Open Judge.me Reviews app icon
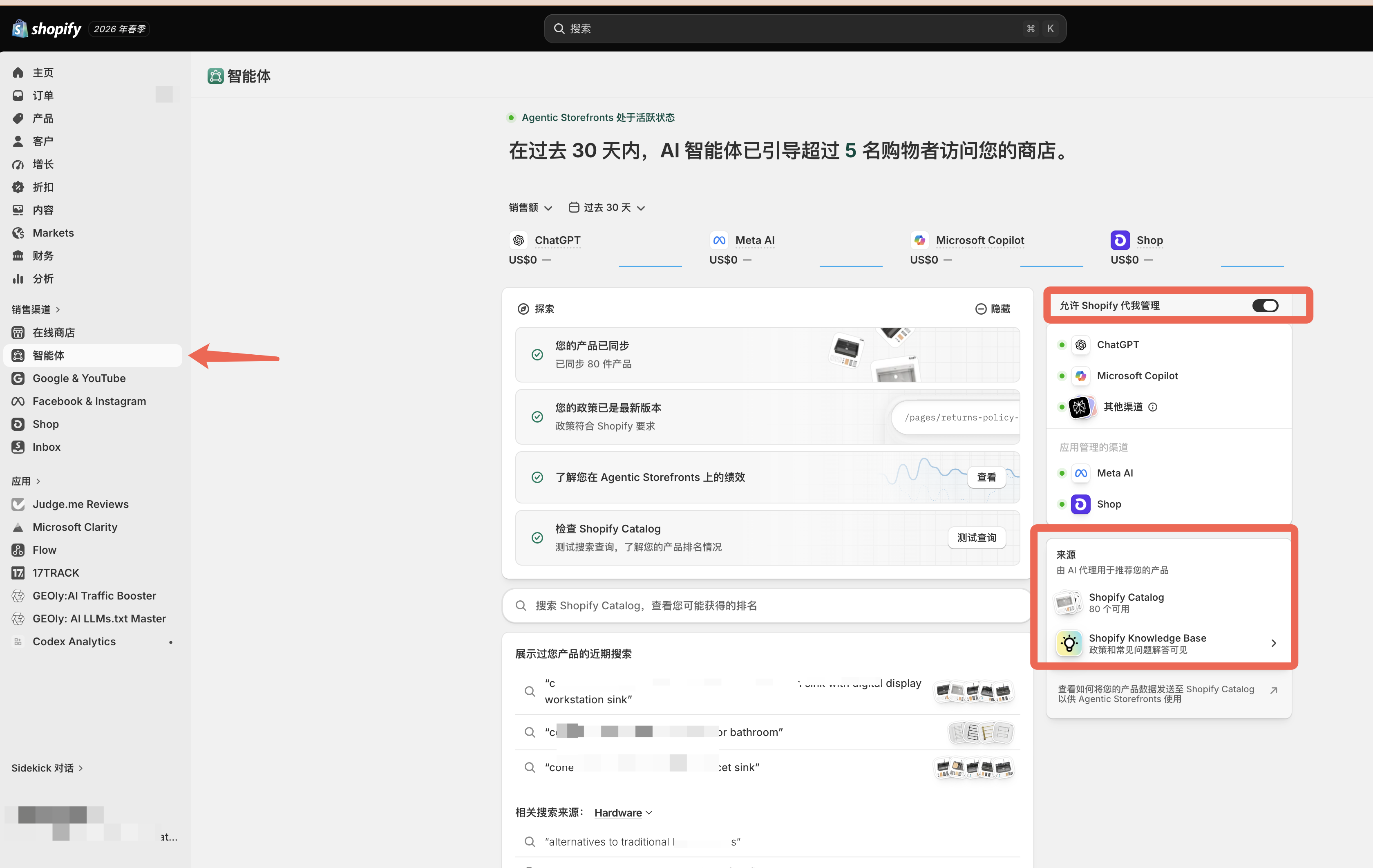The width and height of the screenshot is (1373, 868). [x=18, y=504]
